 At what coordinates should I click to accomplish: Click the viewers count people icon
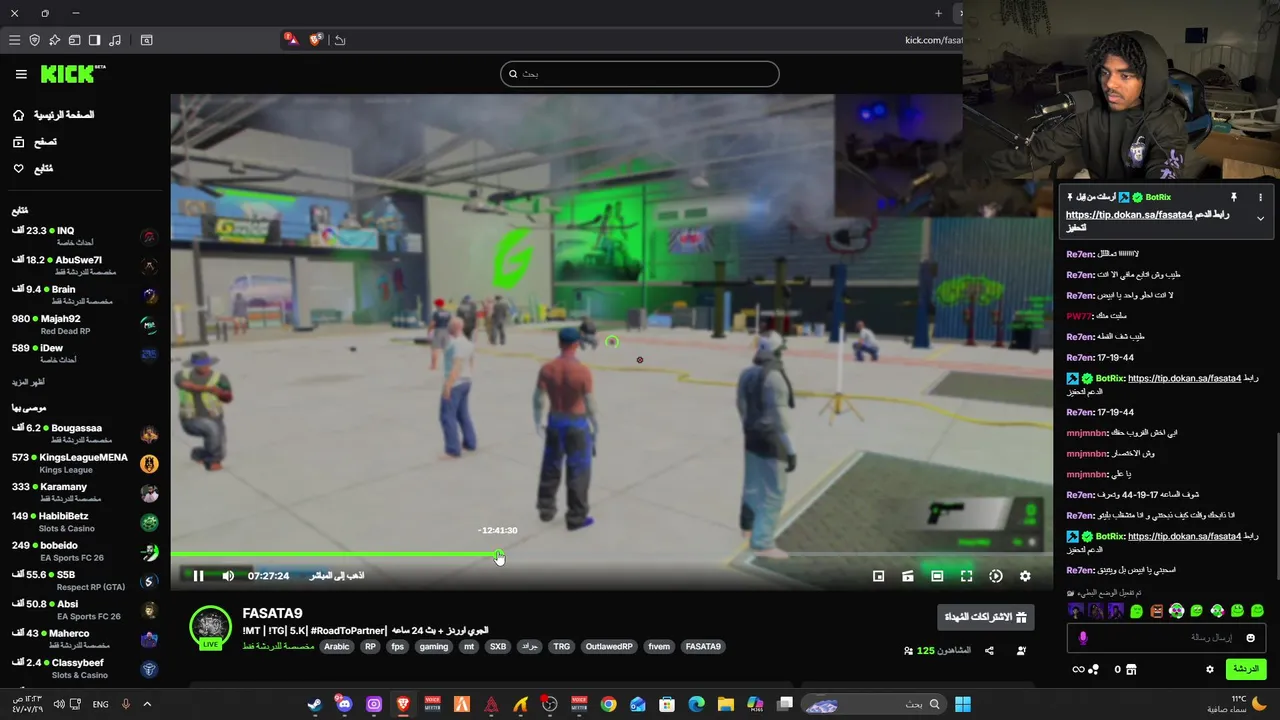[x=908, y=651]
